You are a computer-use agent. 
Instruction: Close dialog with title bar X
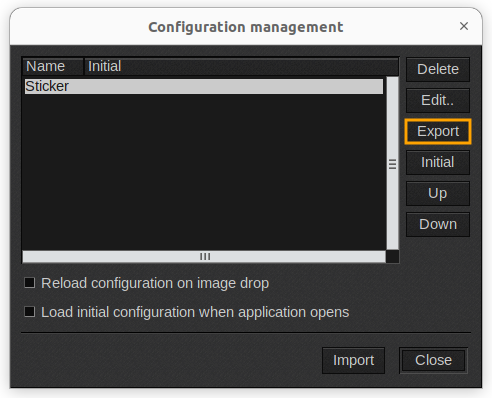tap(464, 26)
